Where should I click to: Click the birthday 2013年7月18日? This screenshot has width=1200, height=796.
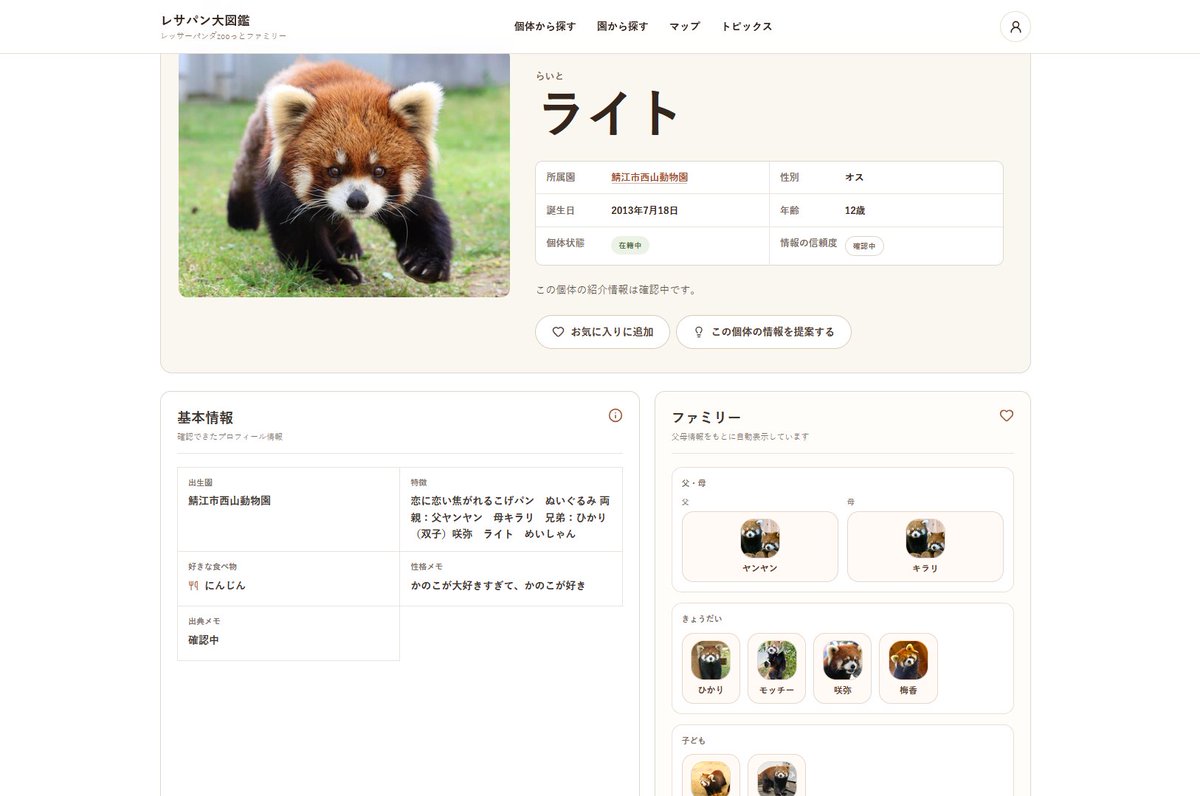(645, 211)
